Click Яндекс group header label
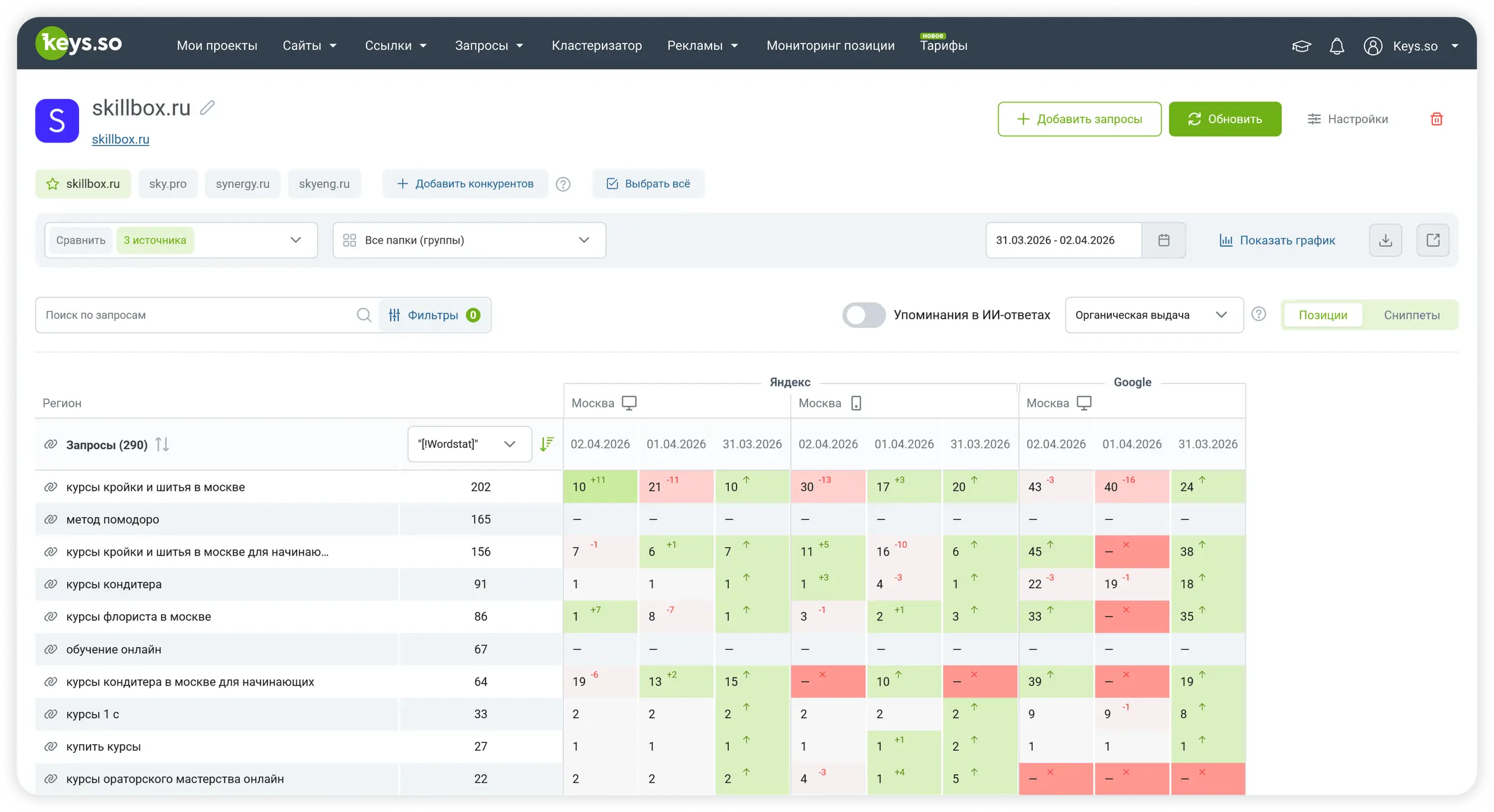The width and height of the screenshot is (1494, 812). point(790,382)
